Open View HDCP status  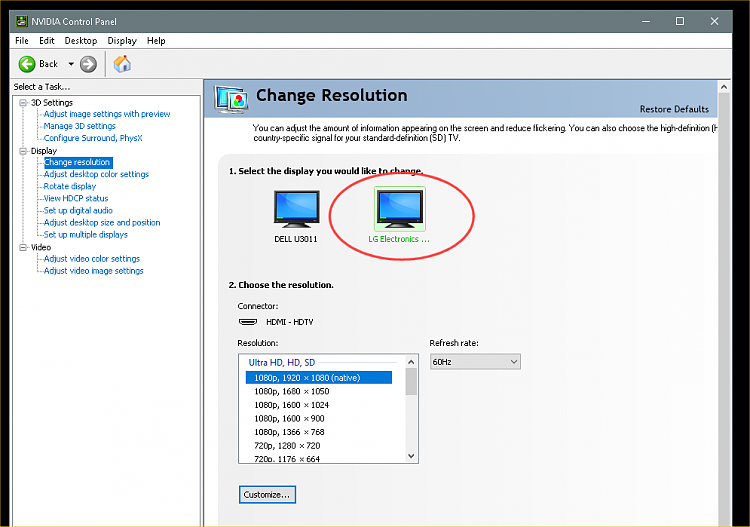coord(76,198)
